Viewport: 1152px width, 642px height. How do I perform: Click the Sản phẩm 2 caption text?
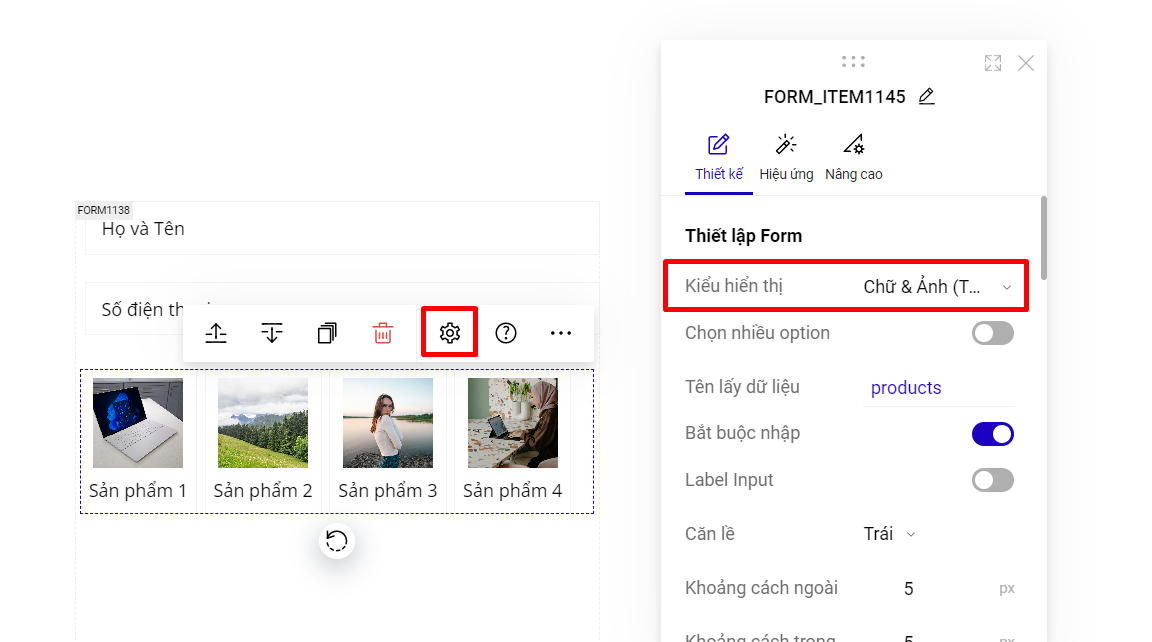[263, 491]
